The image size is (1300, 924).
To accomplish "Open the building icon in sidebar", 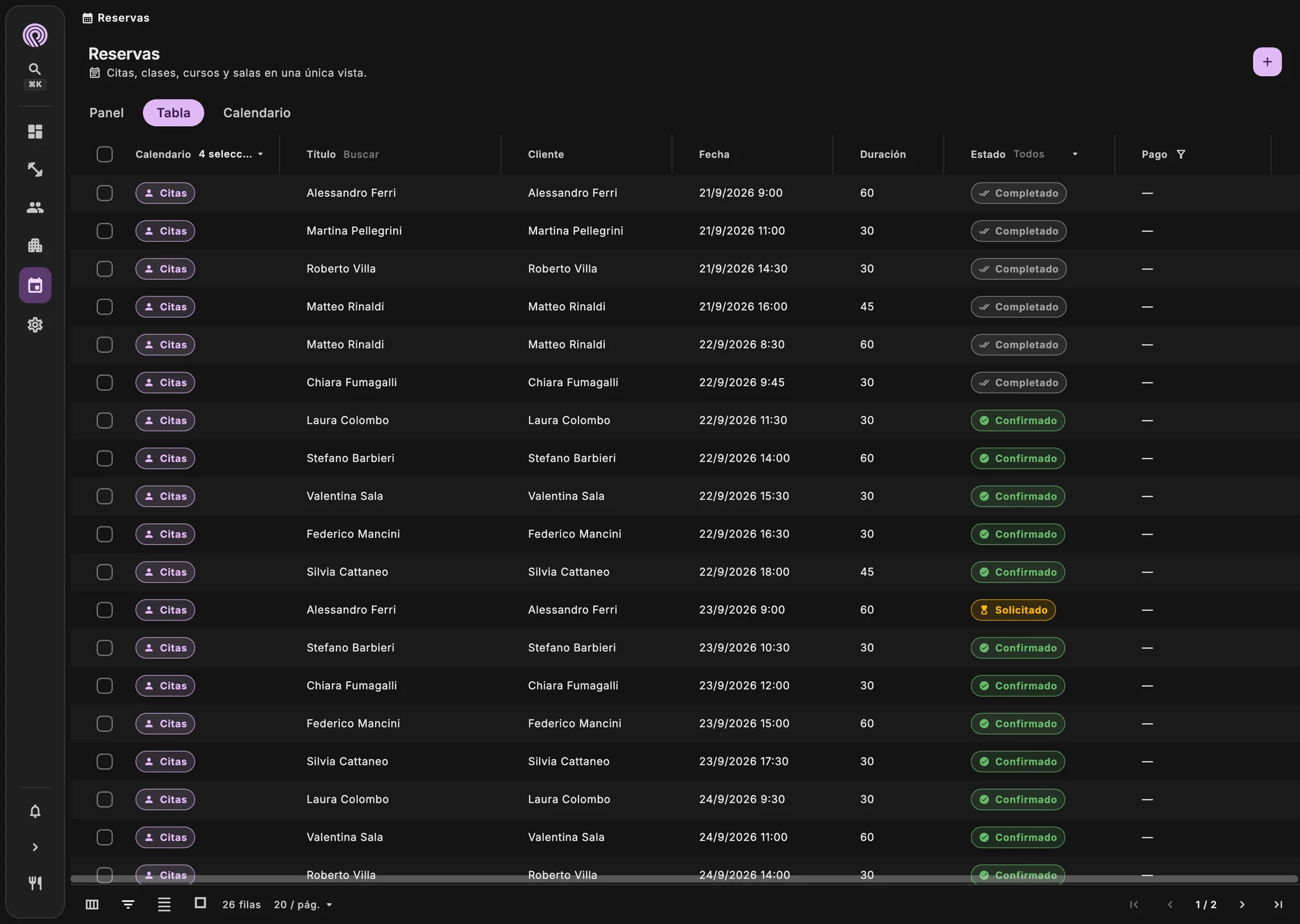I will coord(35,246).
